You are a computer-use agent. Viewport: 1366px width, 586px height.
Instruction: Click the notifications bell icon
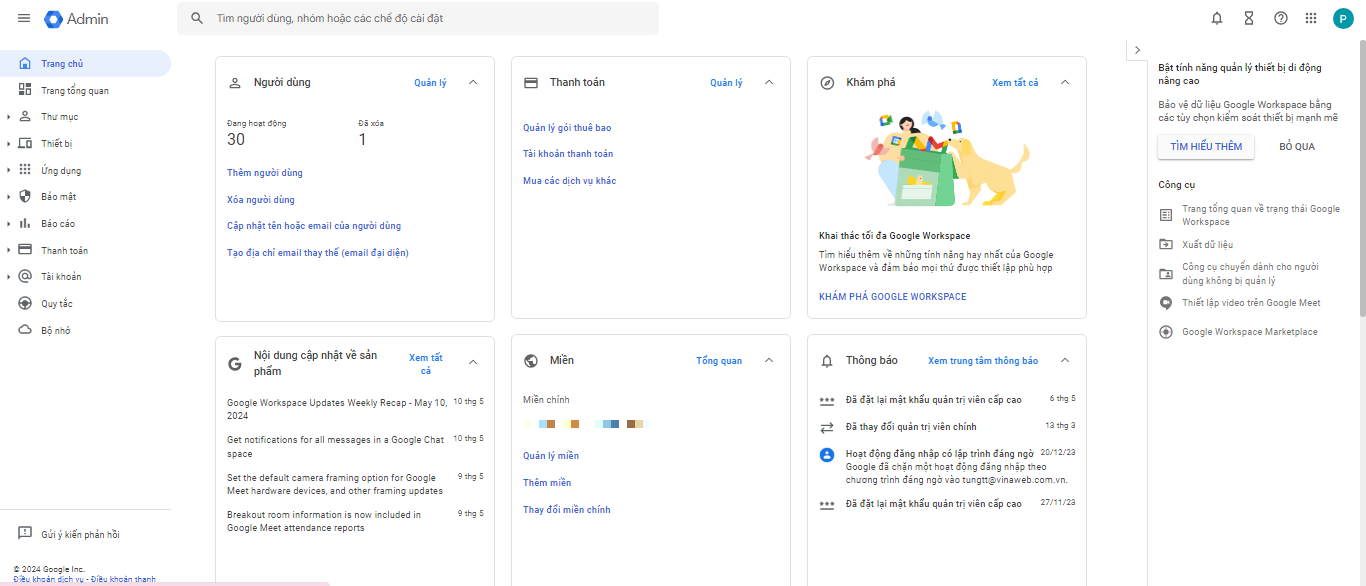[1217, 18]
